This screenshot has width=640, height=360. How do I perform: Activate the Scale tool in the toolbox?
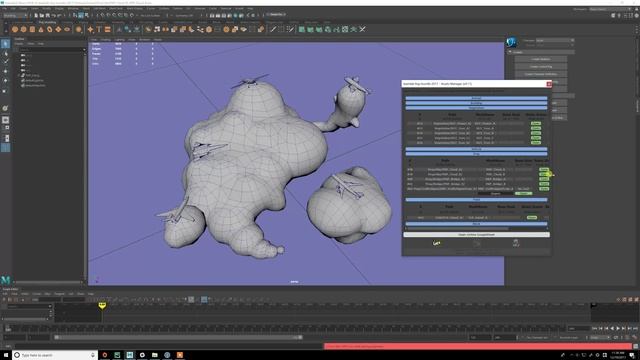pyautogui.click(x=5, y=90)
